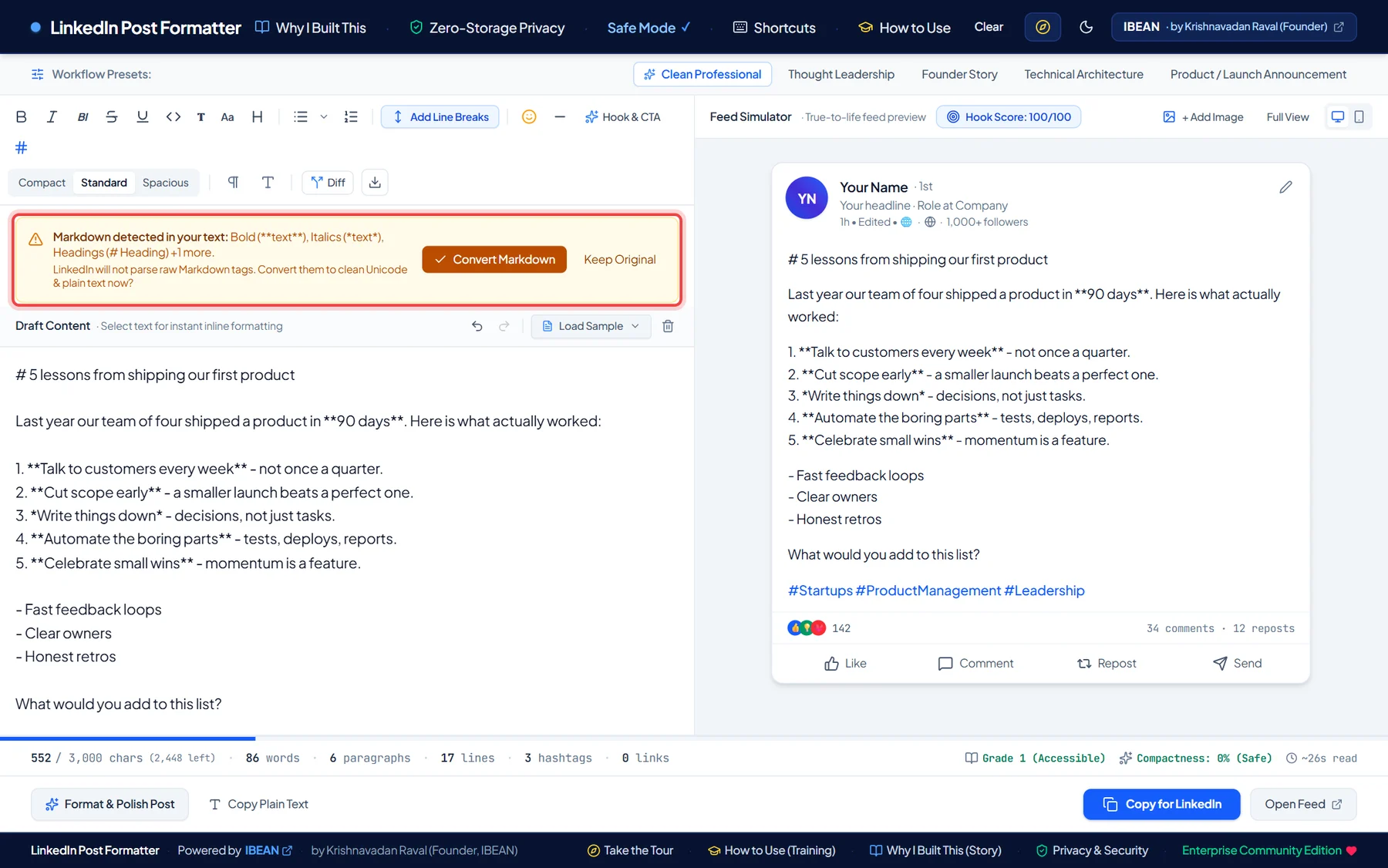This screenshot has width=1388, height=868.
Task: Apply italic formatting to selected text
Action: [x=52, y=117]
